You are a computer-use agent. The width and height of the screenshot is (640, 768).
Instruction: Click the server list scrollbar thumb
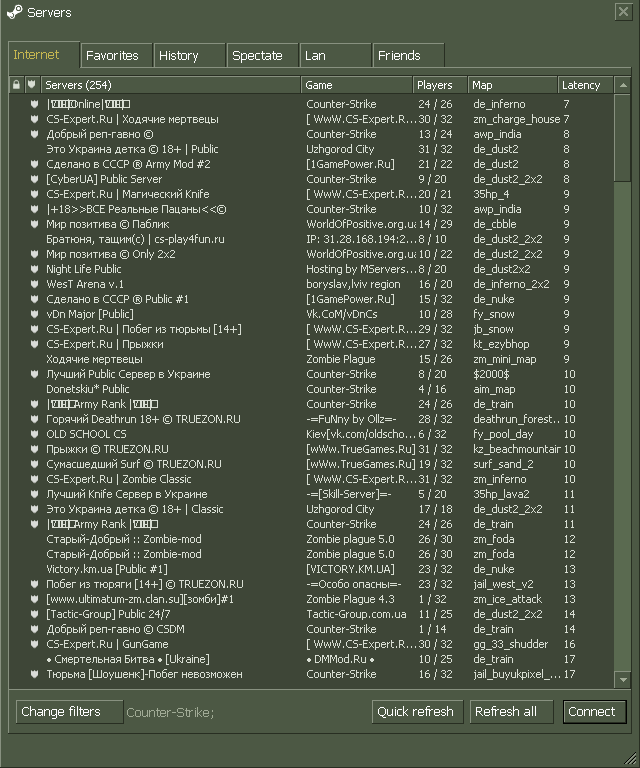tap(623, 138)
